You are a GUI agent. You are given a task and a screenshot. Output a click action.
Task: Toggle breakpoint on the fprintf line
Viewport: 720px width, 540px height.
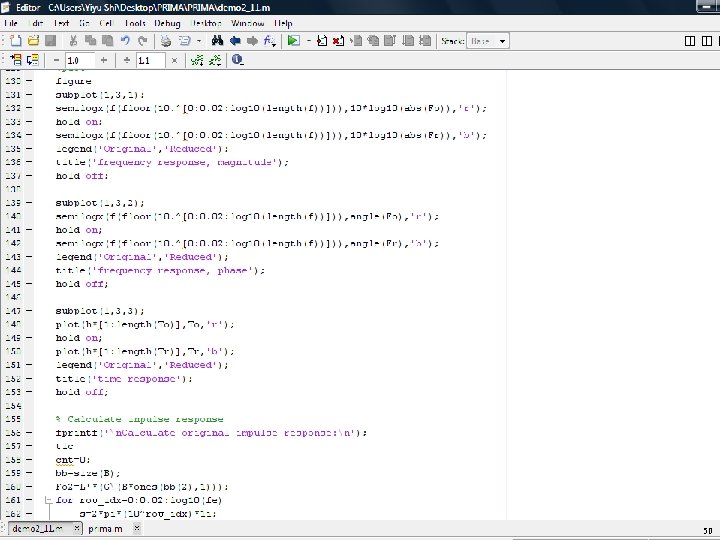click(29, 432)
